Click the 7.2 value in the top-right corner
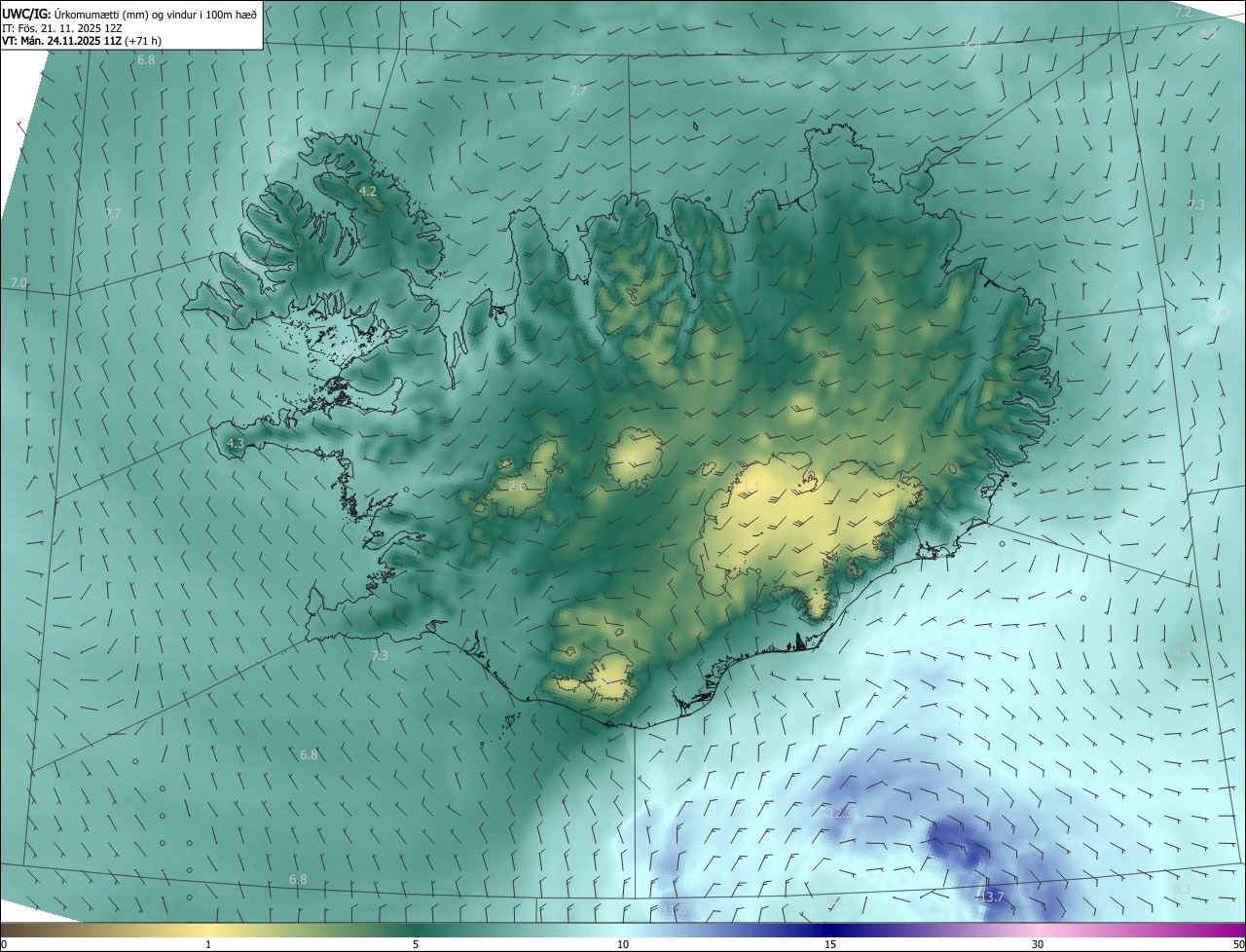Viewport: 1246px width, 952px height. 1183,13
